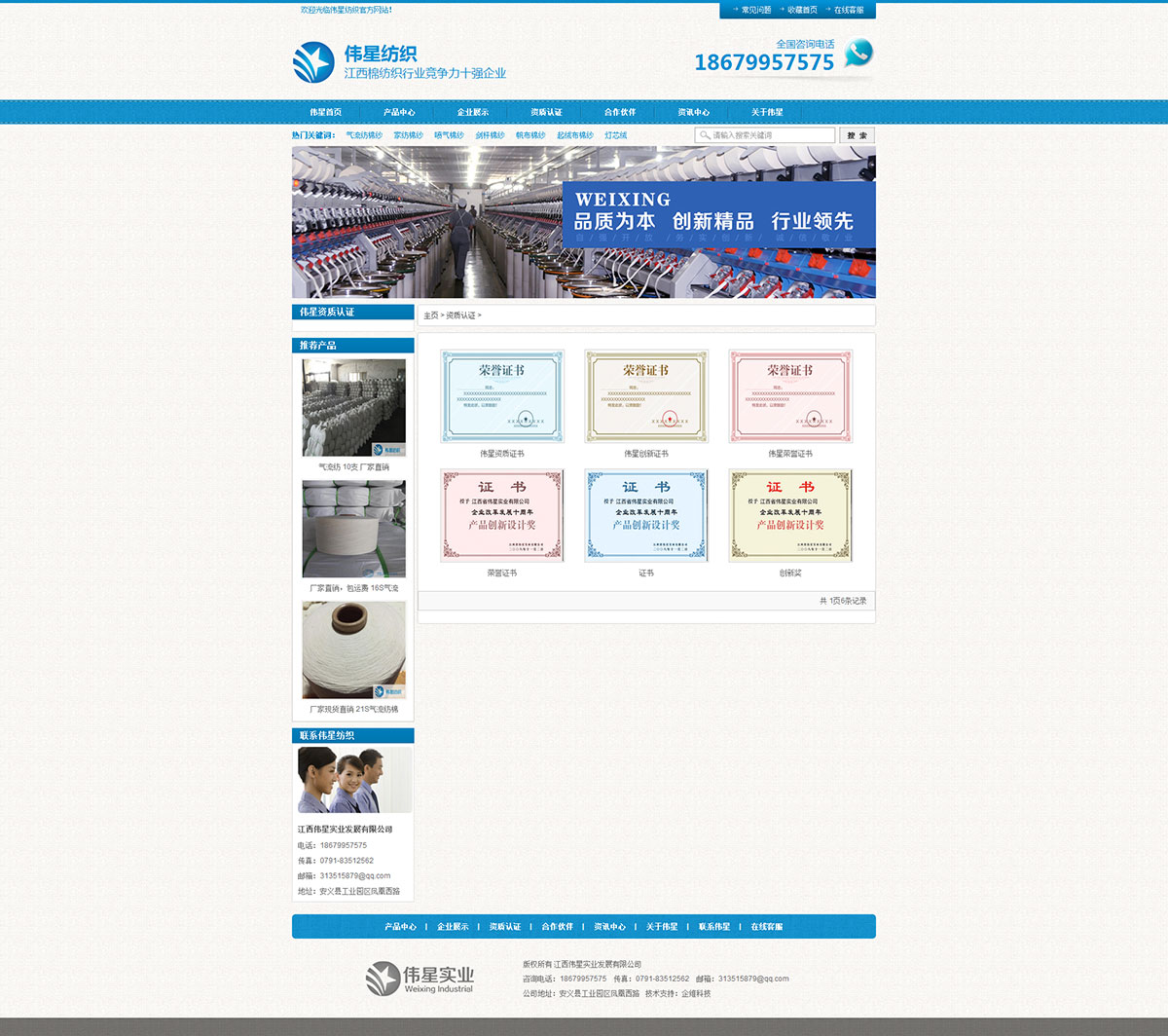Click the search keyword input field
The width and height of the screenshot is (1168, 1036).
771,135
